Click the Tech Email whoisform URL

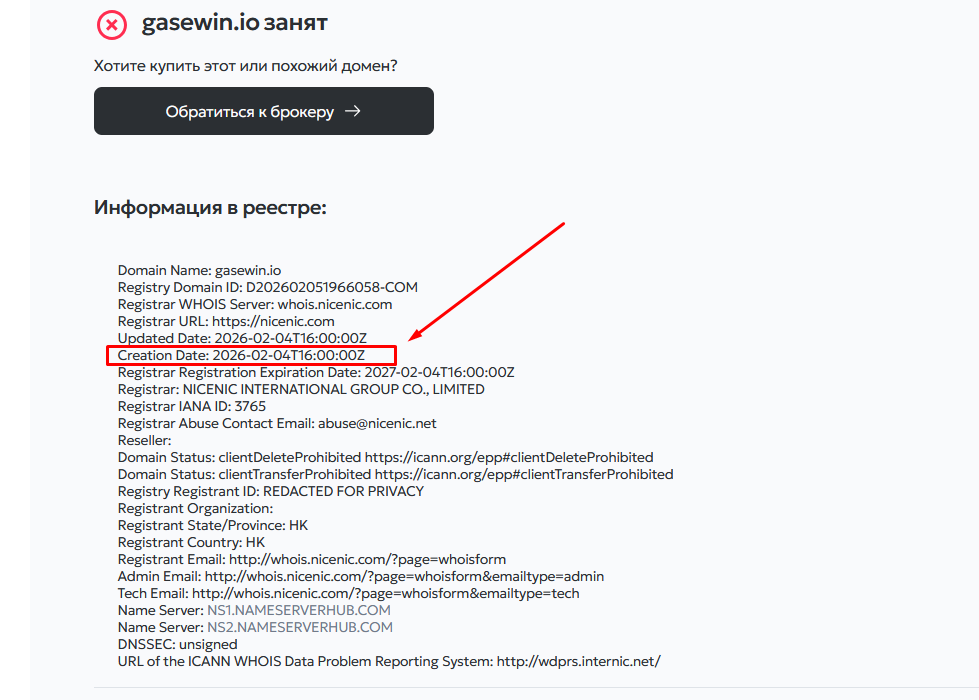[385, 593]
